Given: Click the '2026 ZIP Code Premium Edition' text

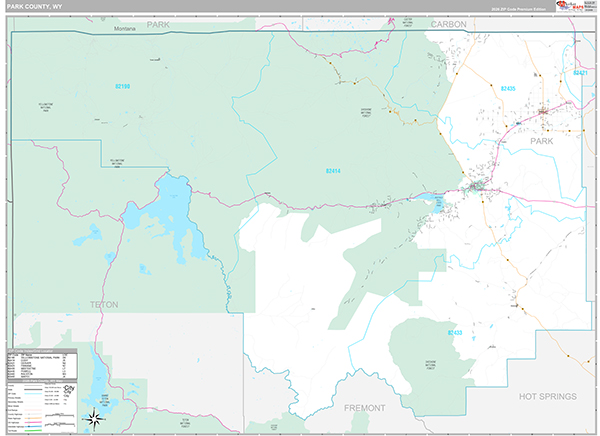Looking at the screenshot, I should 518,9.
